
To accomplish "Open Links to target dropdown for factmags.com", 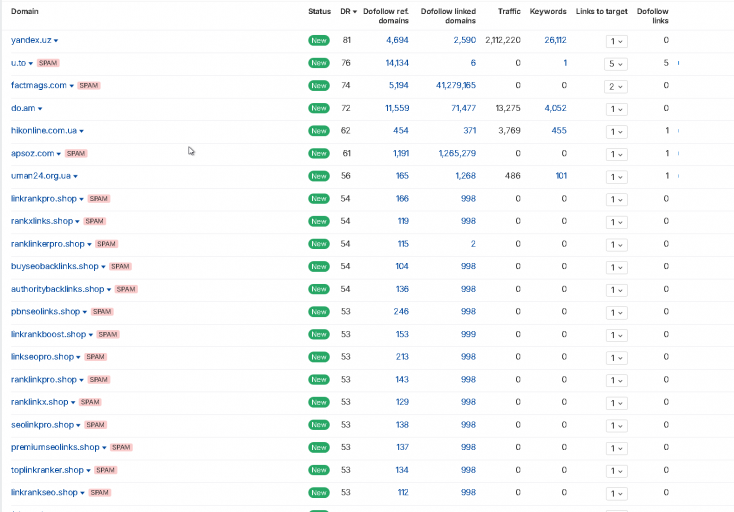I will (616, 87).
